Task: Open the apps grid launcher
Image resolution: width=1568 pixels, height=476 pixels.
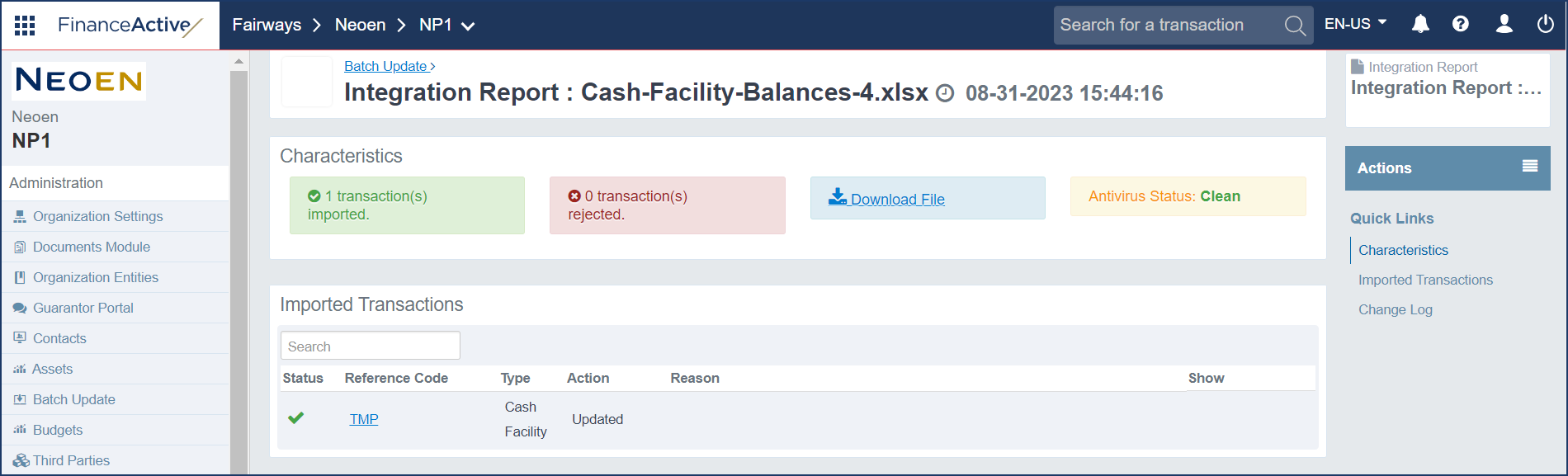Action: (x=24, y=25)
